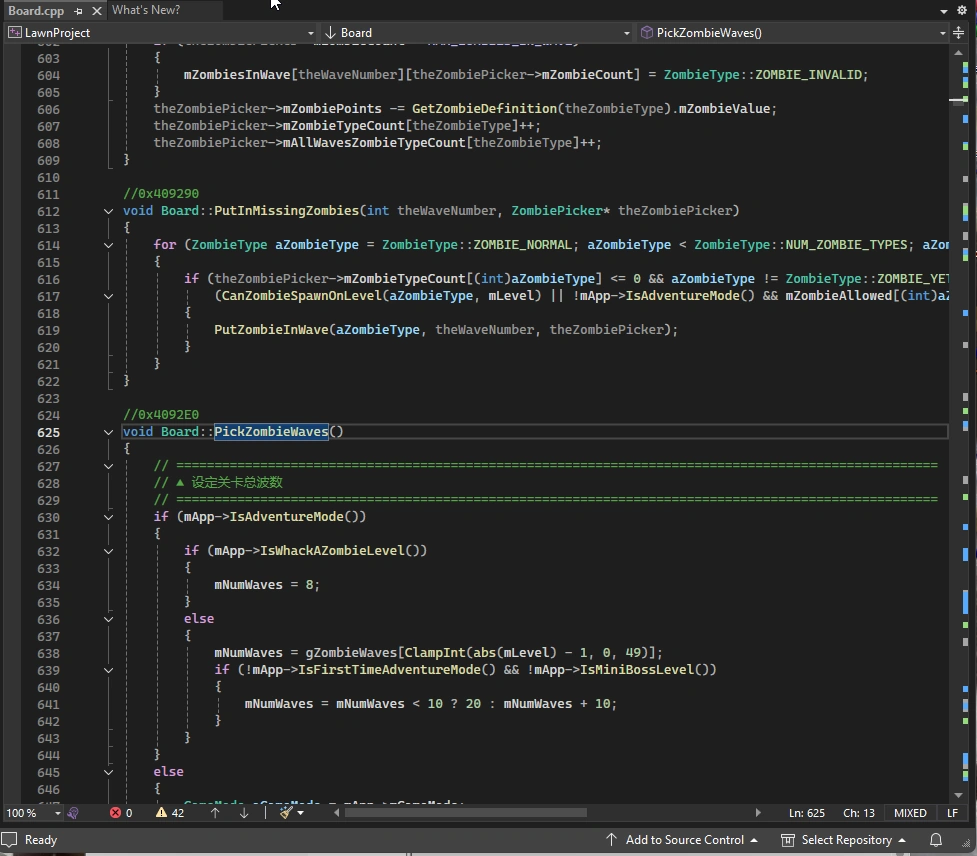
Task: Click the errors count indicator
Action: (x=122, y=813)
